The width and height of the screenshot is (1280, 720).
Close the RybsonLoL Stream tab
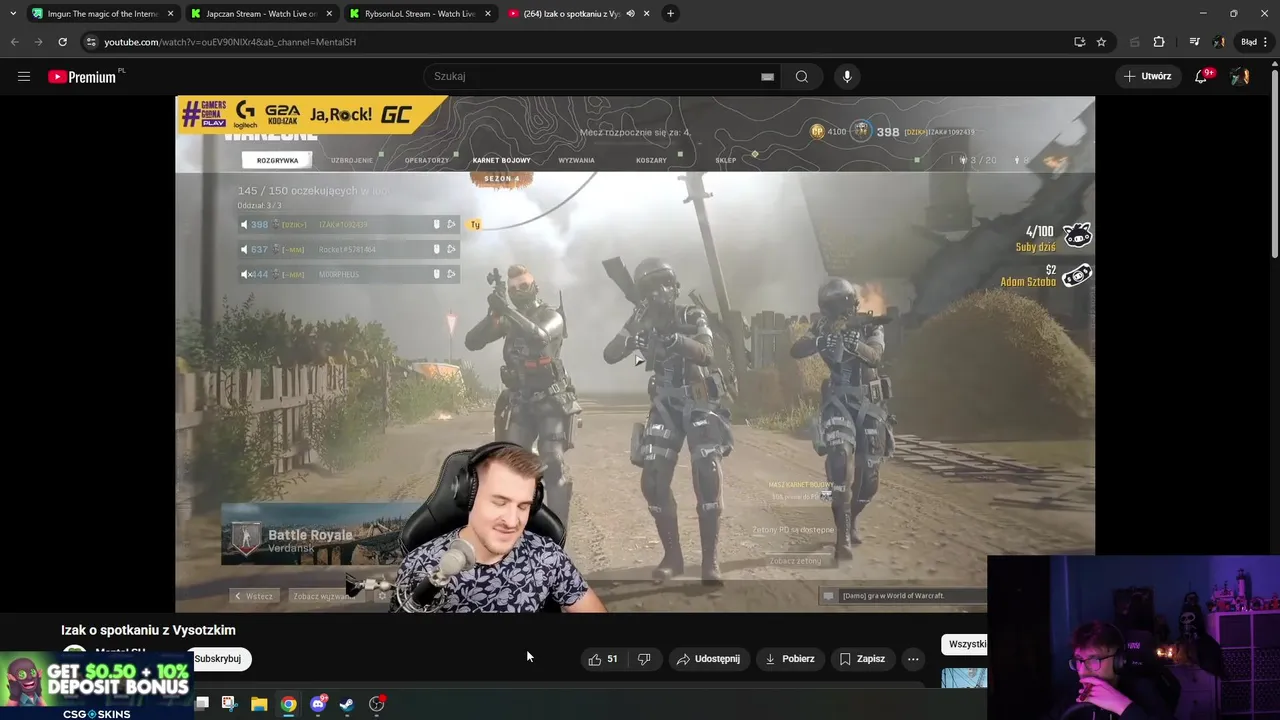click(488, 14)
